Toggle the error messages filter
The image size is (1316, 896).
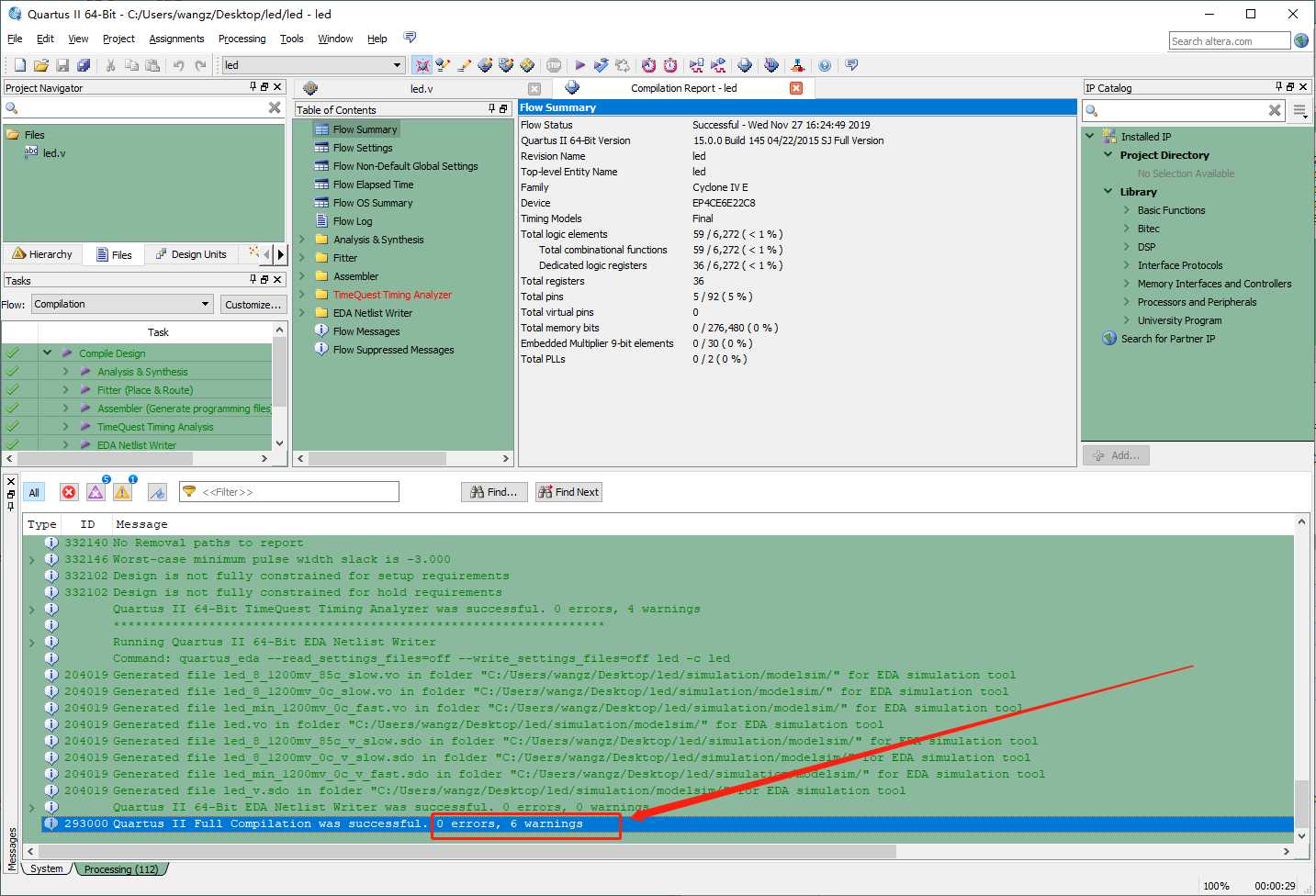69,492
